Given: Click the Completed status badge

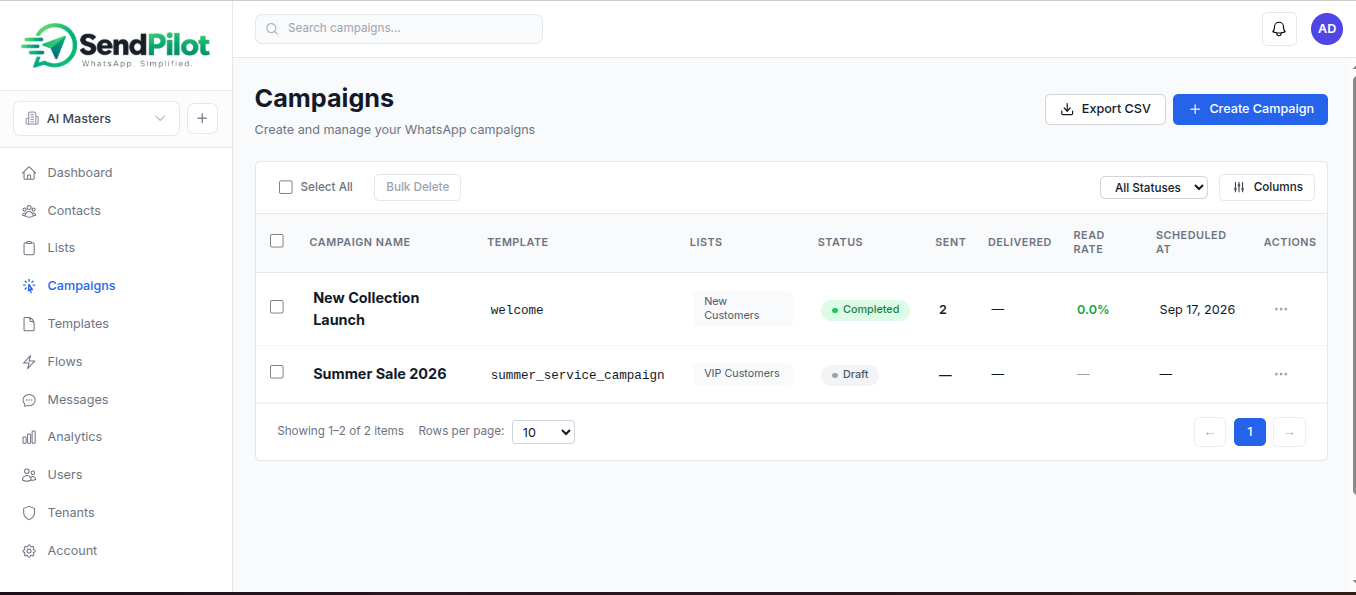Looking at the screenshot, I should click(x=865, y=310).
